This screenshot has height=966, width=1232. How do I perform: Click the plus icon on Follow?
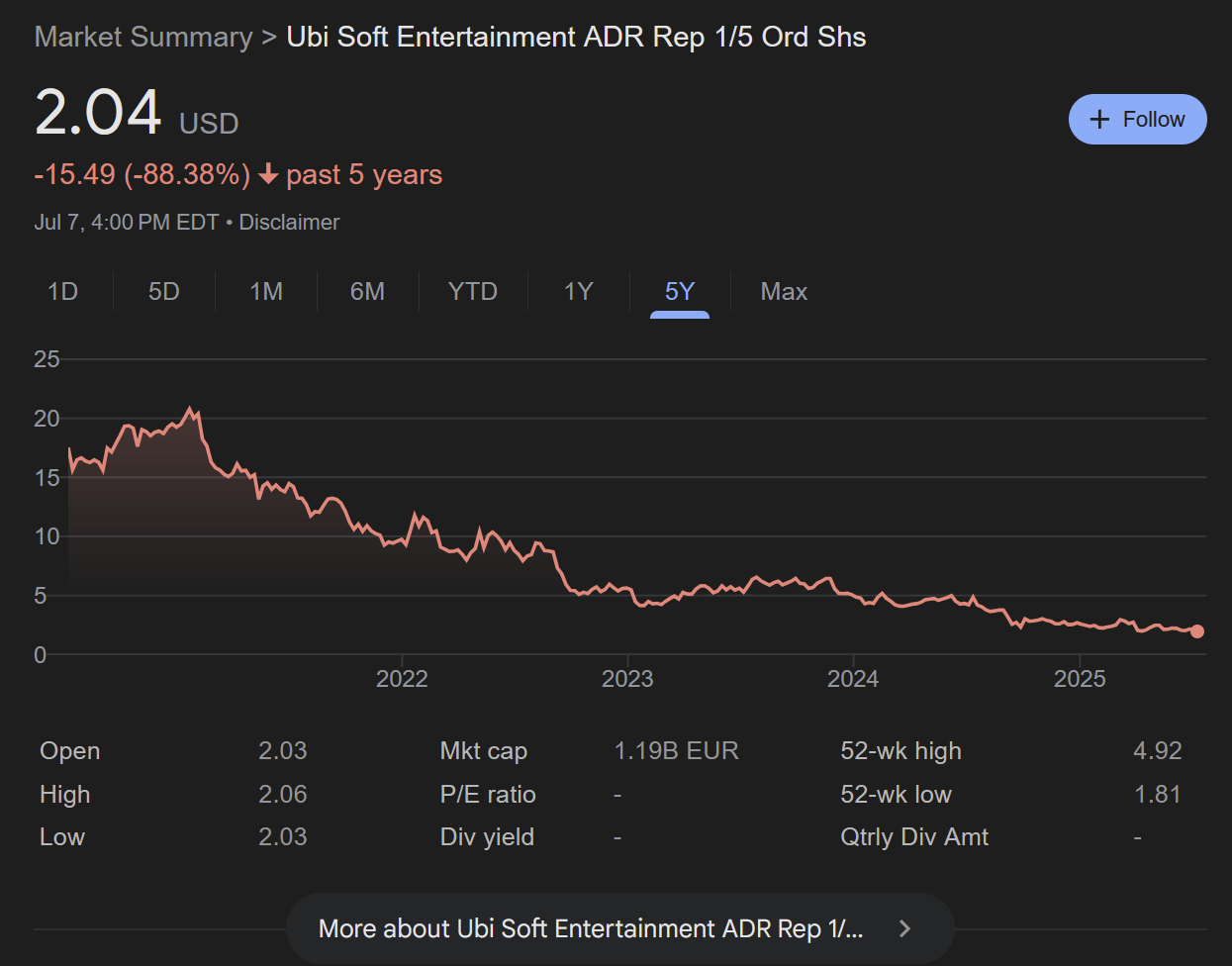coord(1099,120)
